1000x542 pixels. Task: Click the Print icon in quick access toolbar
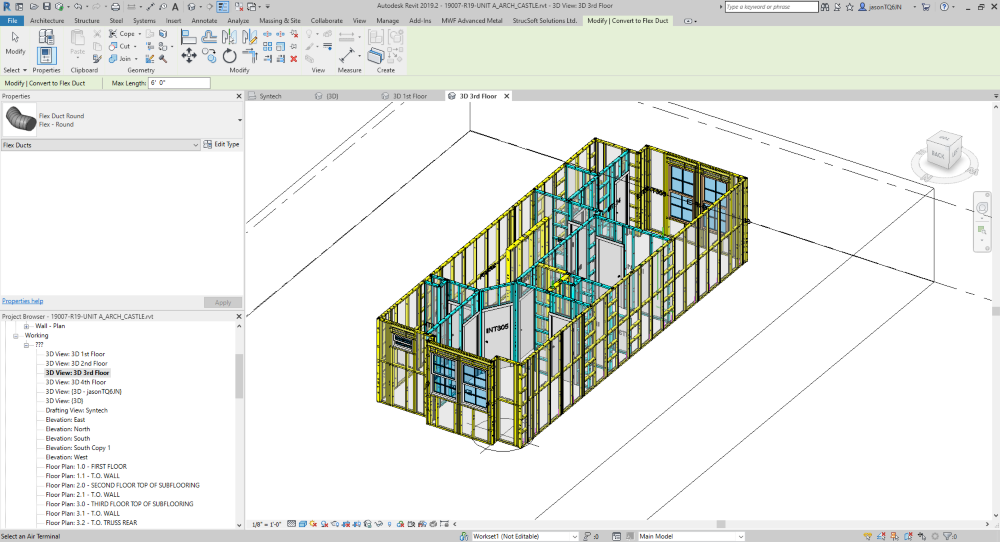(118, 6)
